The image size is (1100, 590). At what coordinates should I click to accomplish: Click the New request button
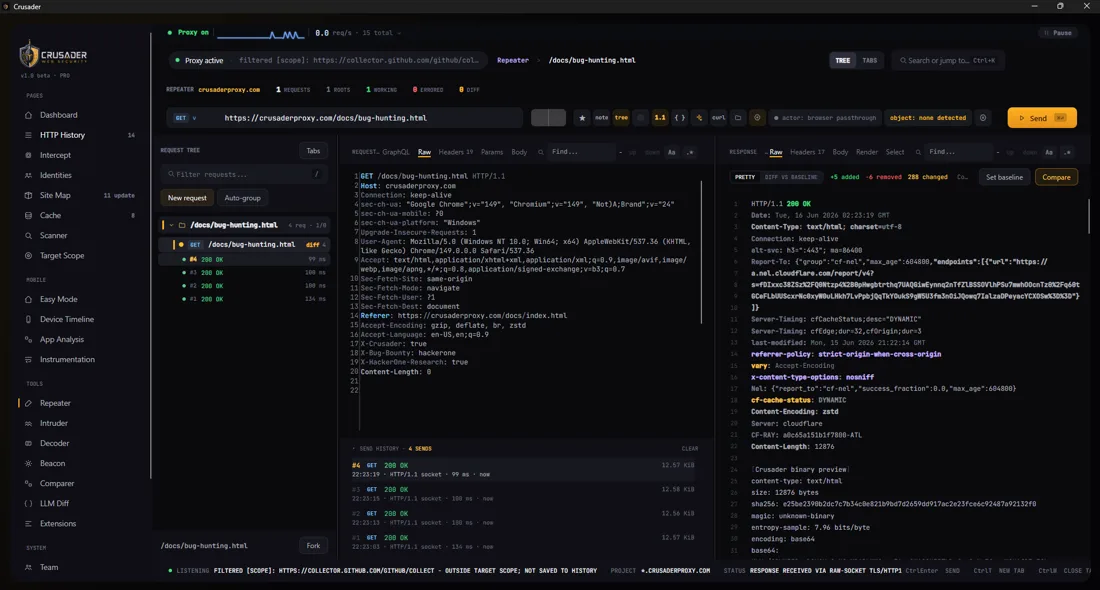(x=187, y=198)
